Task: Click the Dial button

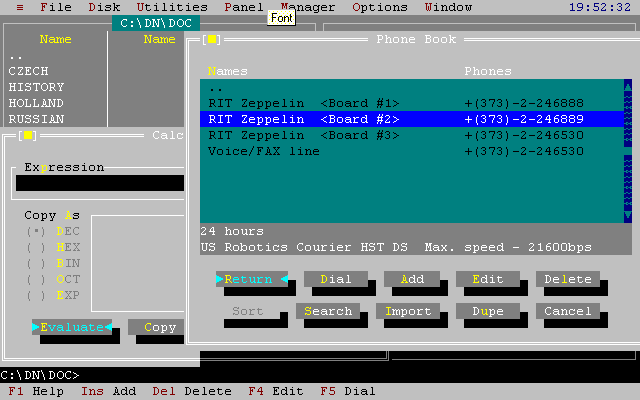Action: [x=336, y=279]
